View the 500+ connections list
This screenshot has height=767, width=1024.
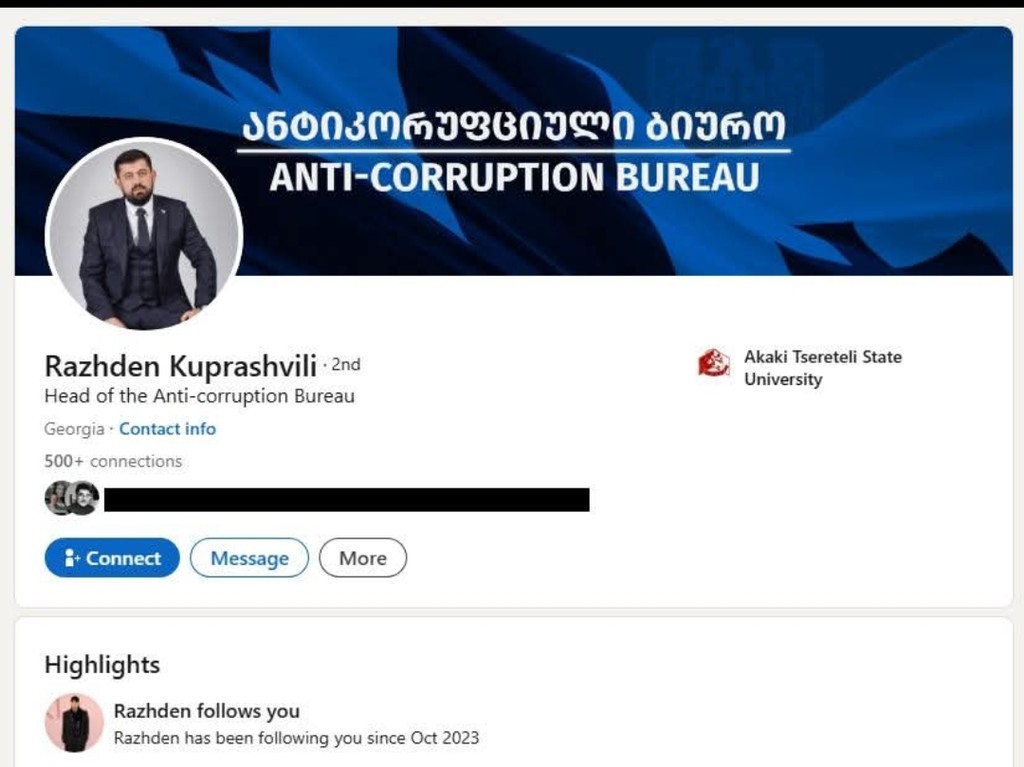point(113,461)
